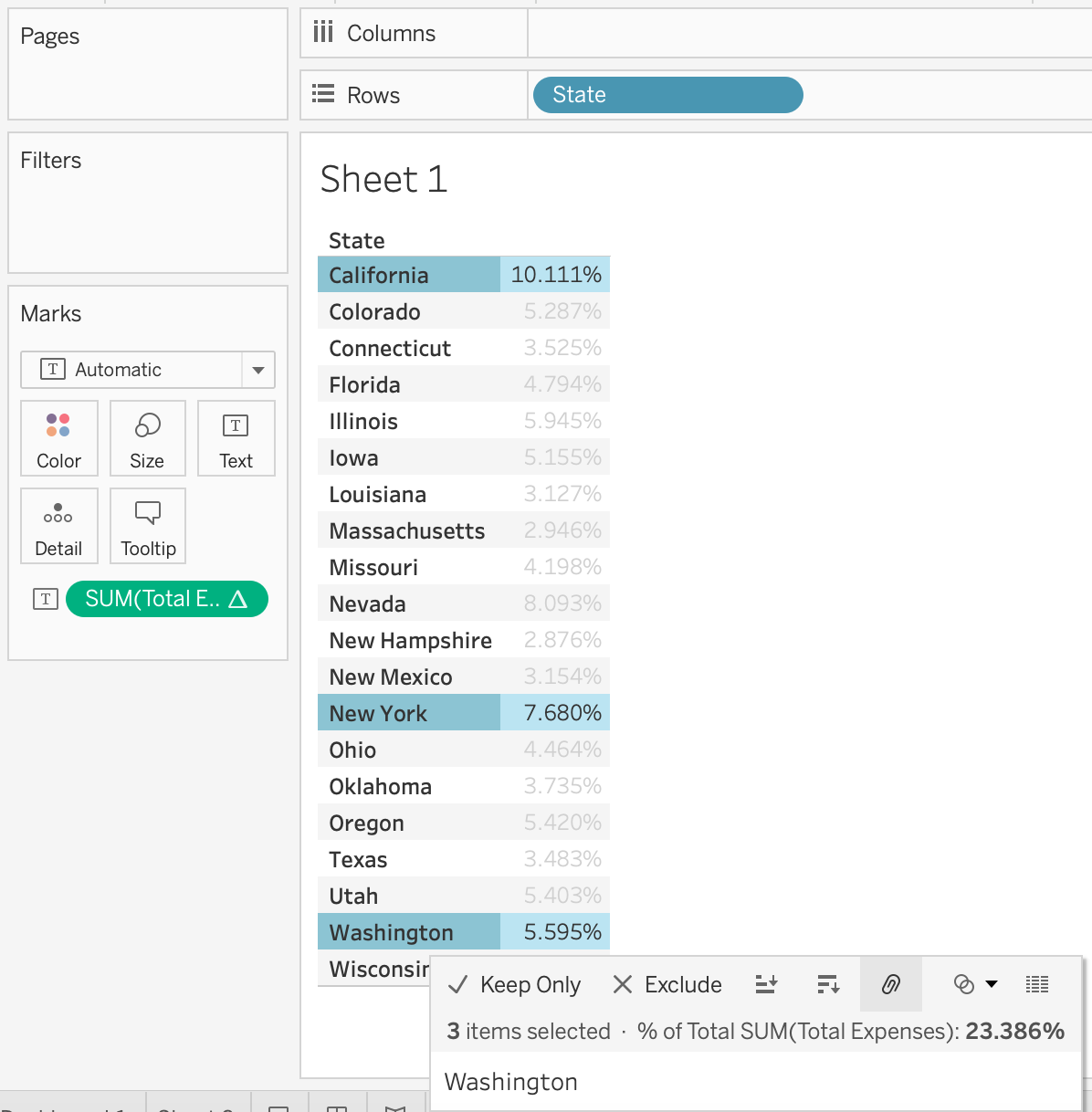
Task: Open the Detail marks card
Action: click(59, 526)
